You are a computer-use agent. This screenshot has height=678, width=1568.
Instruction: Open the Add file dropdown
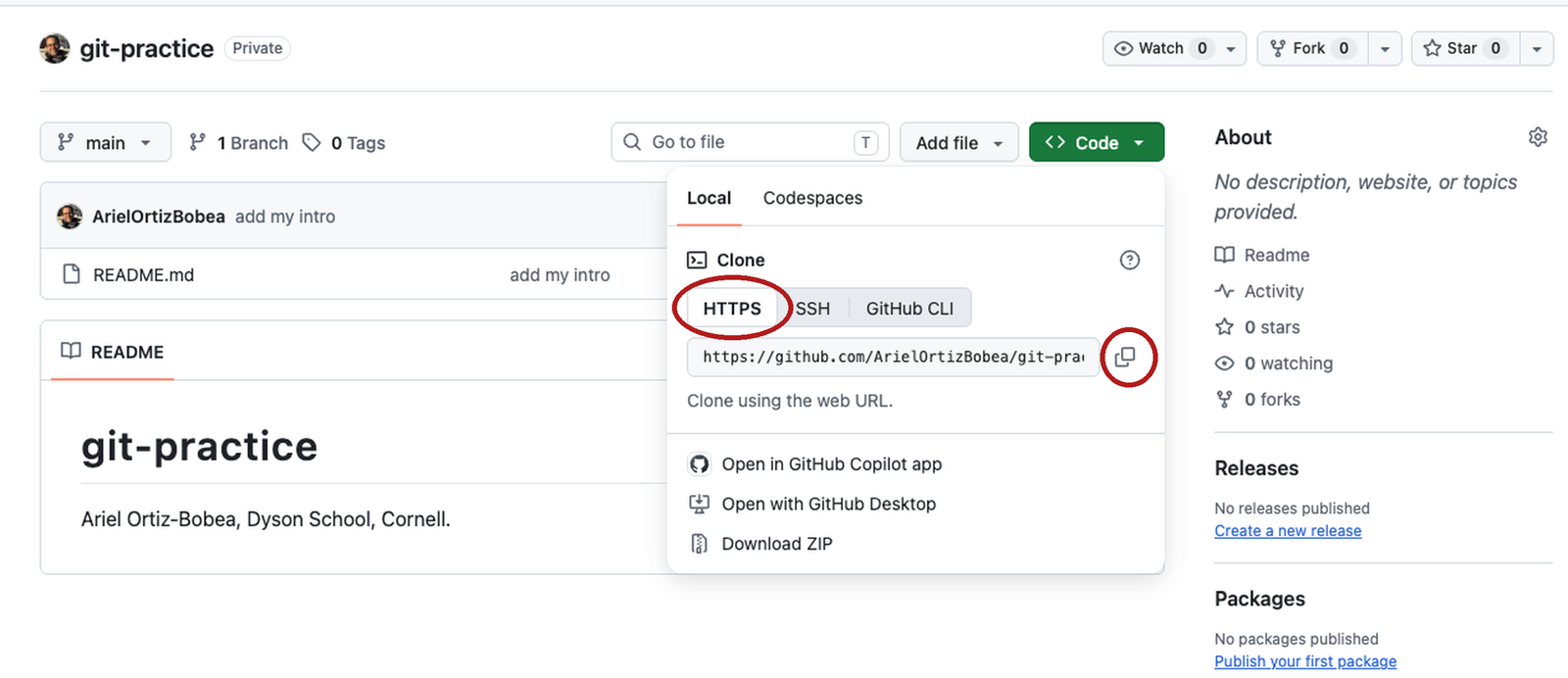pos(959,142)
